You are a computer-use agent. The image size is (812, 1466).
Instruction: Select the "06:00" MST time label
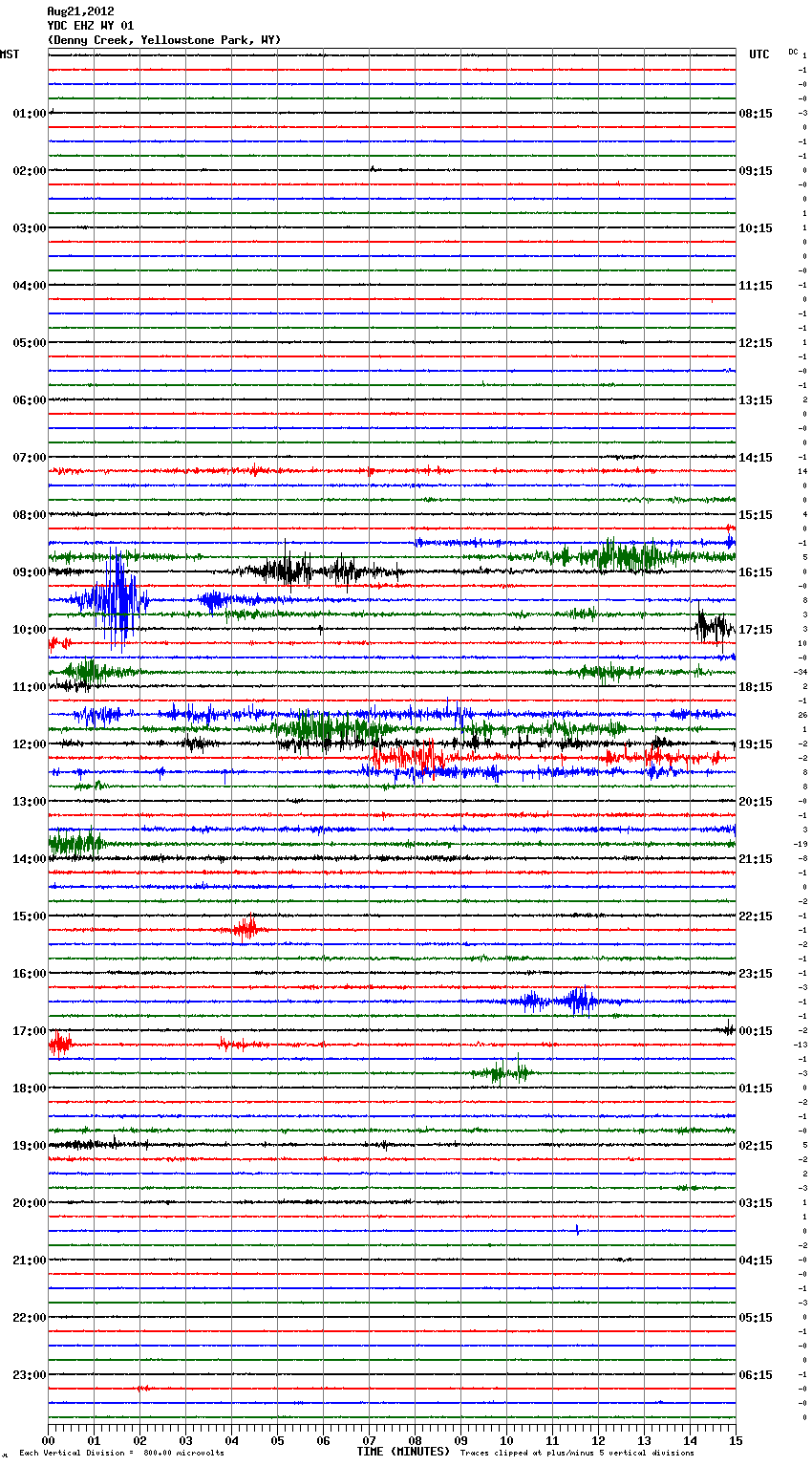point(30,400)
